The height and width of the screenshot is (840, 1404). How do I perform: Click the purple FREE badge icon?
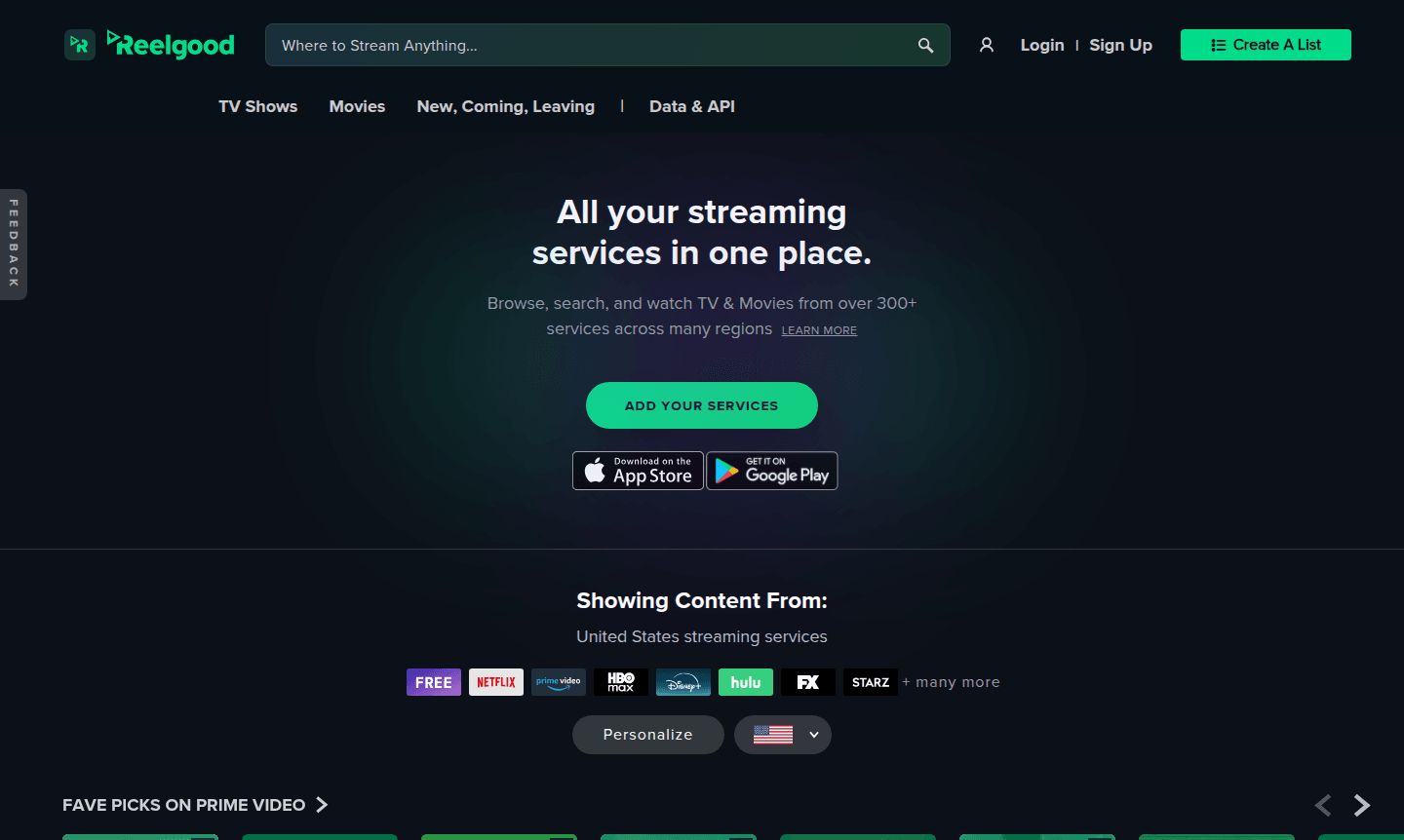click(x=433, y=682)
